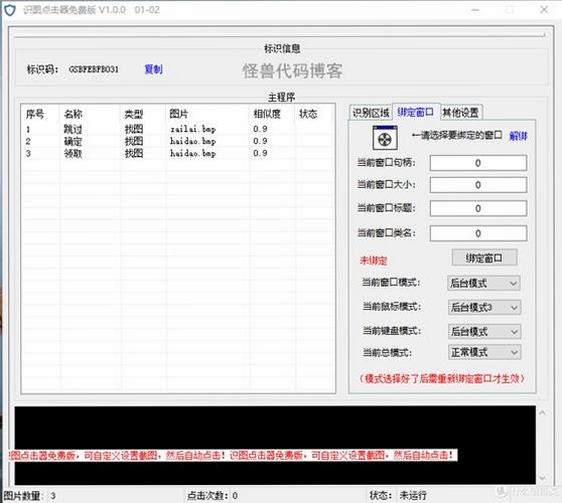562x503 pixels.
Task: Click haidao.bmp in the 确定 row
Action: [193, 141]
